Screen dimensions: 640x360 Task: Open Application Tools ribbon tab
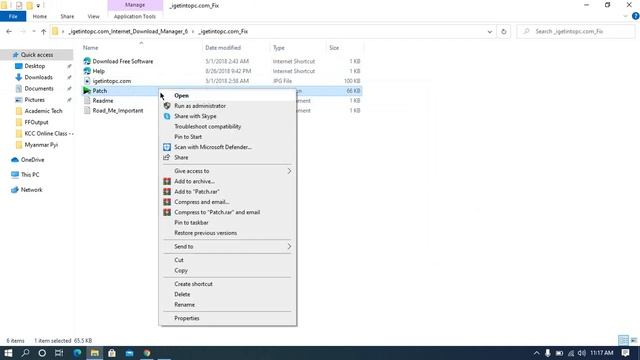click(135, 16)
